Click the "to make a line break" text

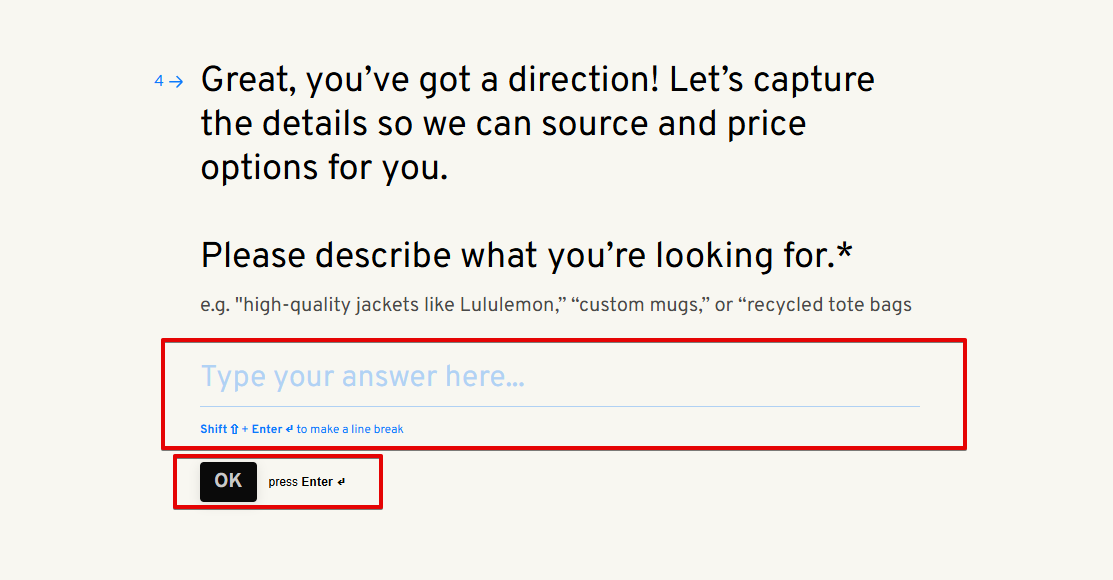[x=350, y=429]
